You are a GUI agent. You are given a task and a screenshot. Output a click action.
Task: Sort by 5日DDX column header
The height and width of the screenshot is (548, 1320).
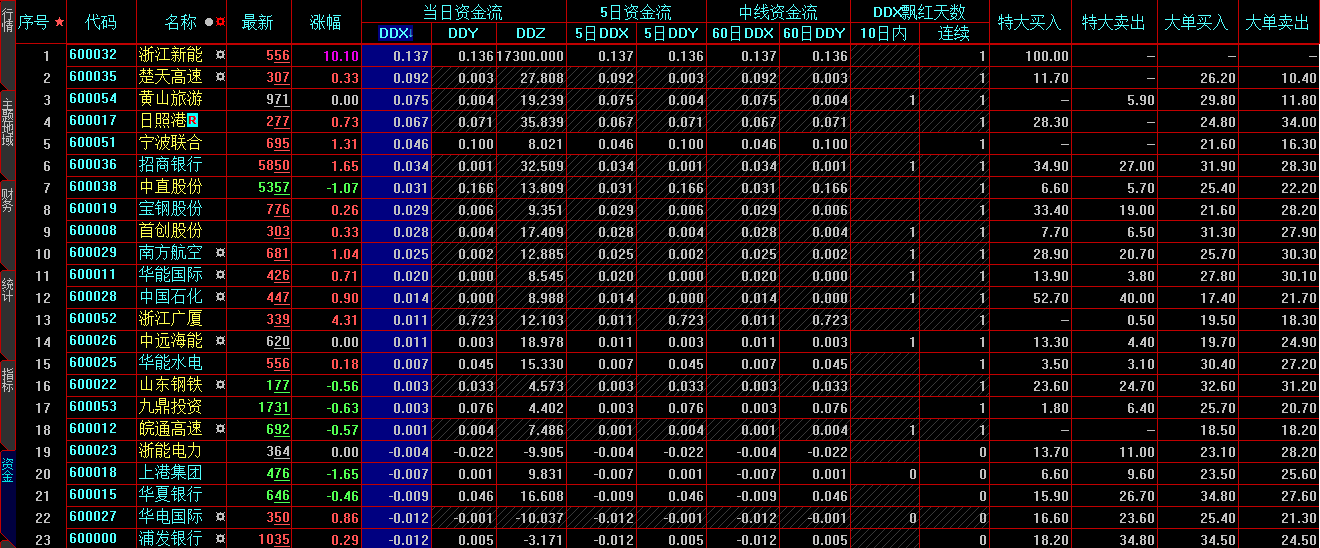[x=602, y=33]
